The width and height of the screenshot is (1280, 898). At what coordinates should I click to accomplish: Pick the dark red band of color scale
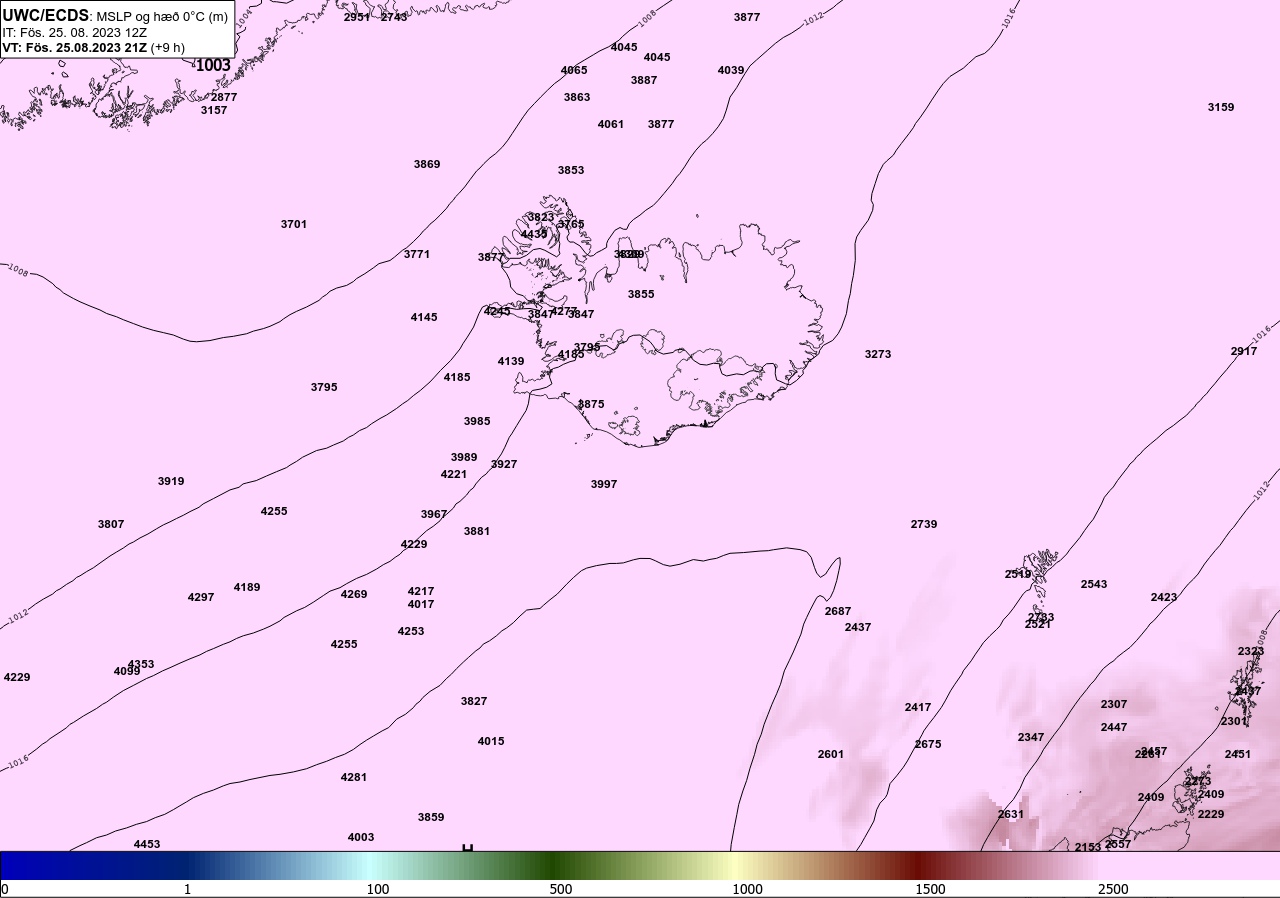pyautogui.click(x=918, y=865)
